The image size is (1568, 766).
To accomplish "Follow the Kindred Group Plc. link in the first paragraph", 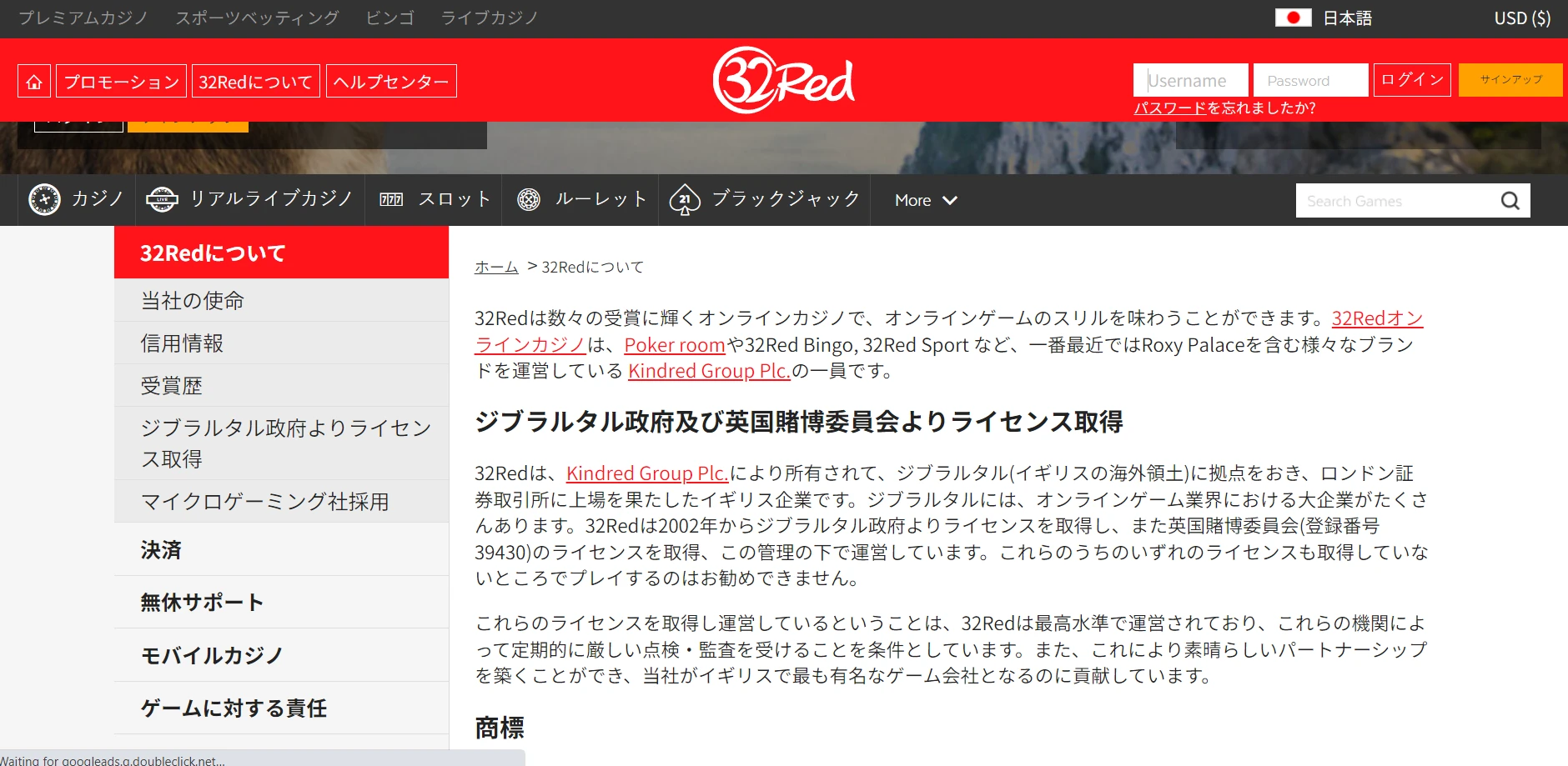I will coord(709,371).
